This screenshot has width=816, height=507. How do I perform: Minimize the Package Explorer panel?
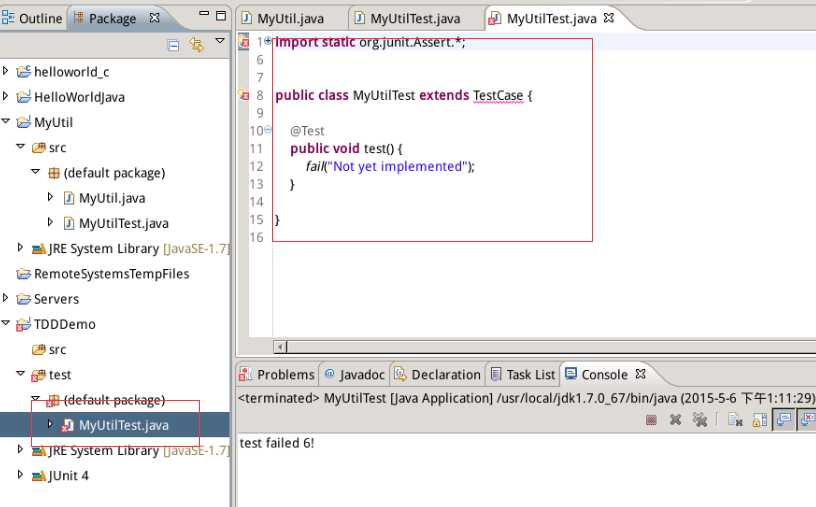pos(205,14)
